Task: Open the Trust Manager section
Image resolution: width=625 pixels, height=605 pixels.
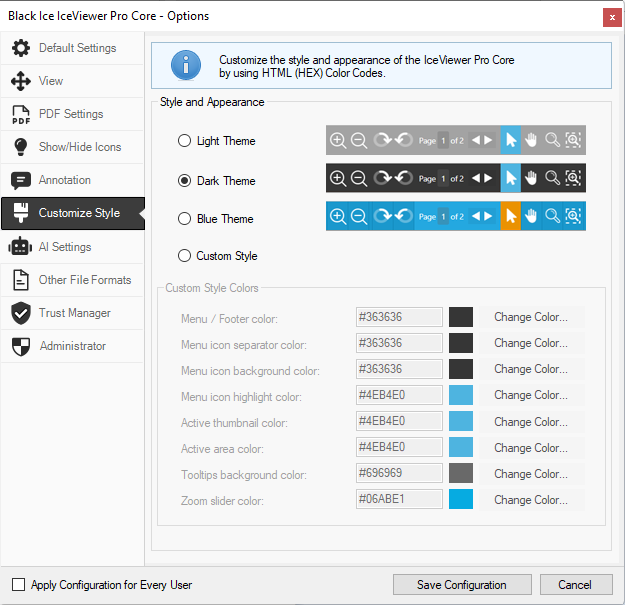Action: pyautogui.click(x=72, y=313)
